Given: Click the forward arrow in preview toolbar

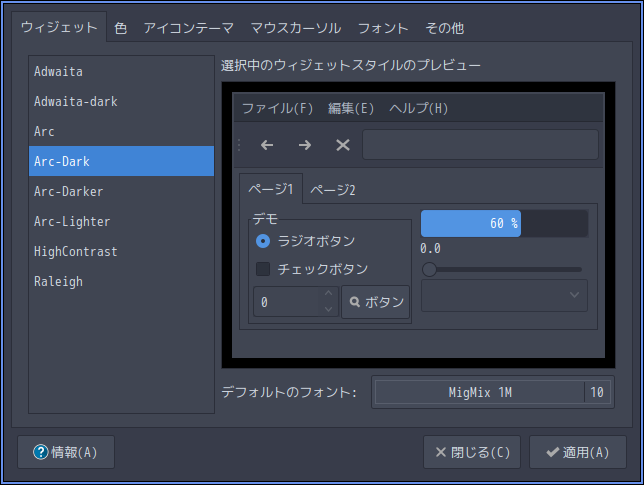Looking at the screenshot, I should 305,145.
